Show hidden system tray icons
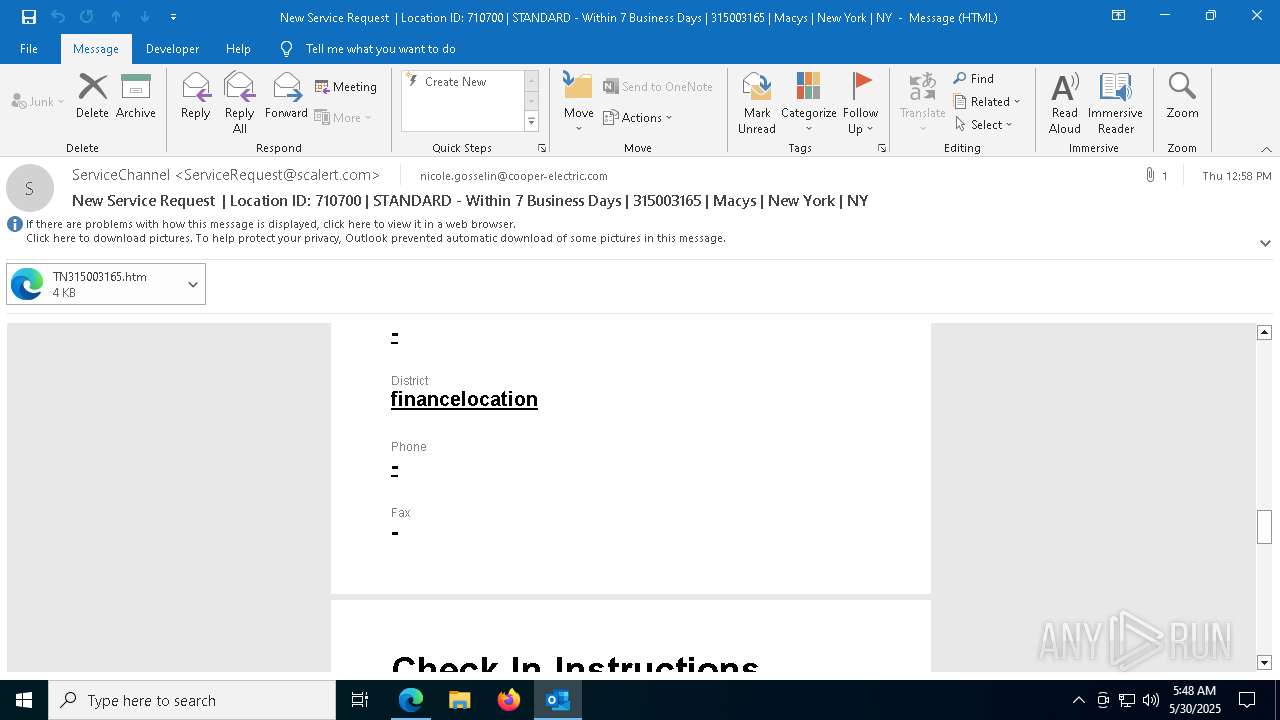1280x720 pixels. [x=1078, y=700]
